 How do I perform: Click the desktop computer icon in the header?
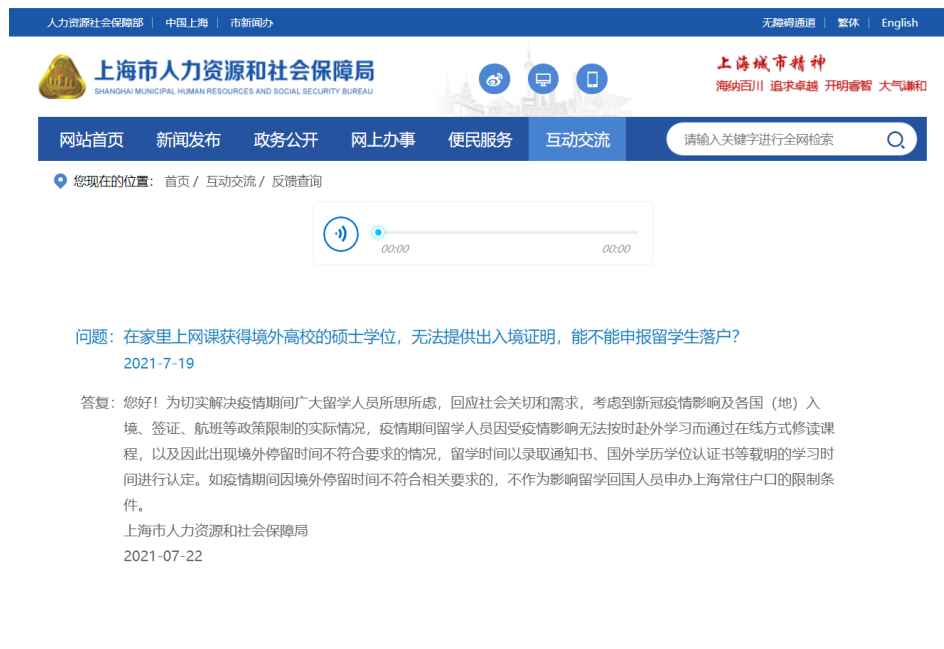543,79
